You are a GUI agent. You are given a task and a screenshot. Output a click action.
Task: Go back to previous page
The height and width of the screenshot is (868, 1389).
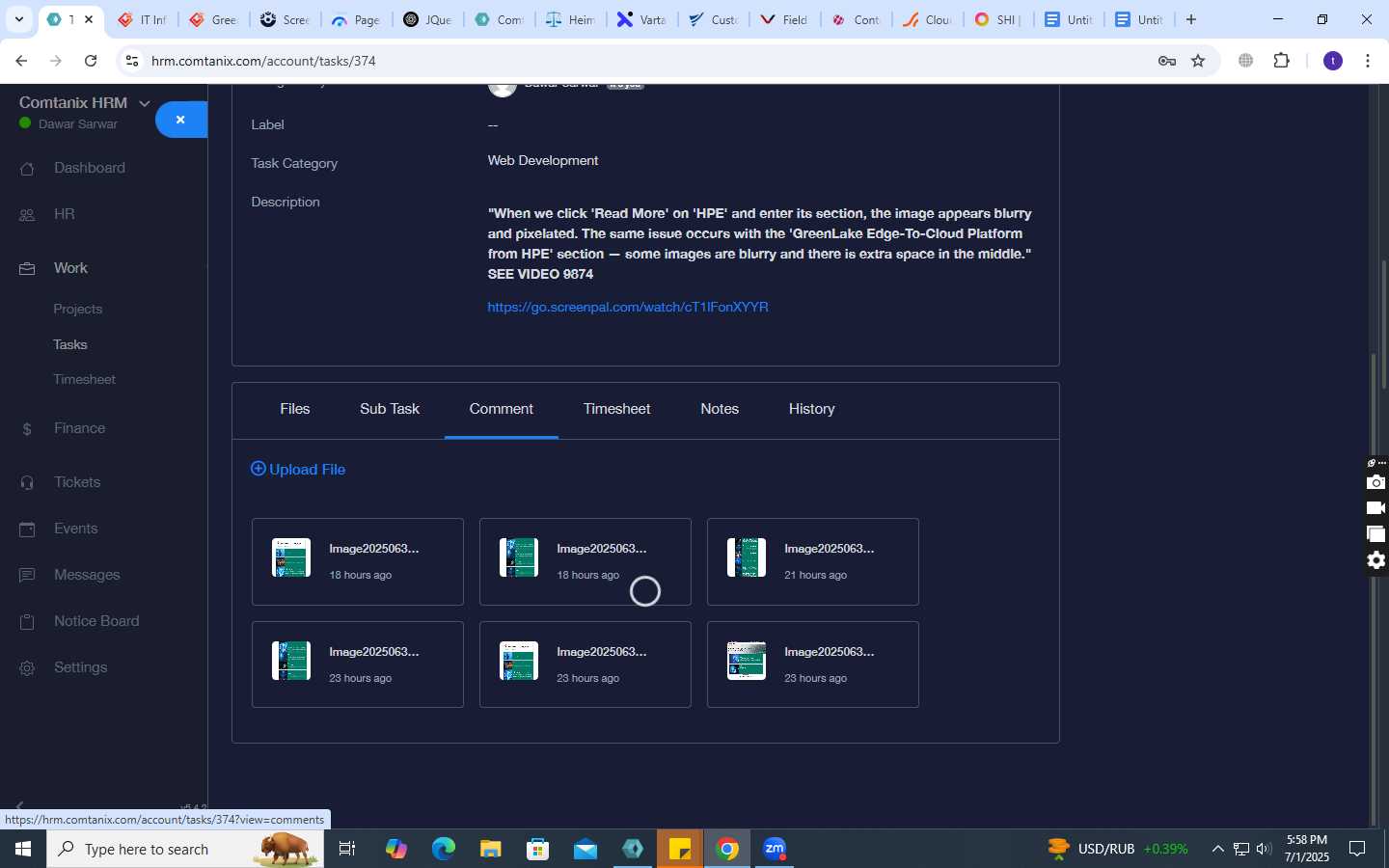pyautogui.click(x=21, y=61)
